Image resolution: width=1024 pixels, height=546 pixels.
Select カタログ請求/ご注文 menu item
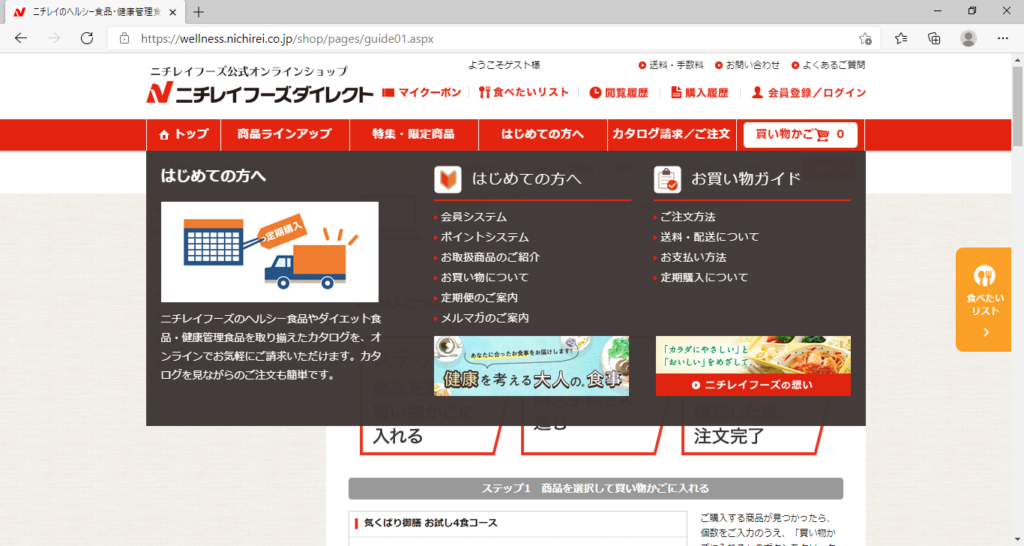click(670, 134)
